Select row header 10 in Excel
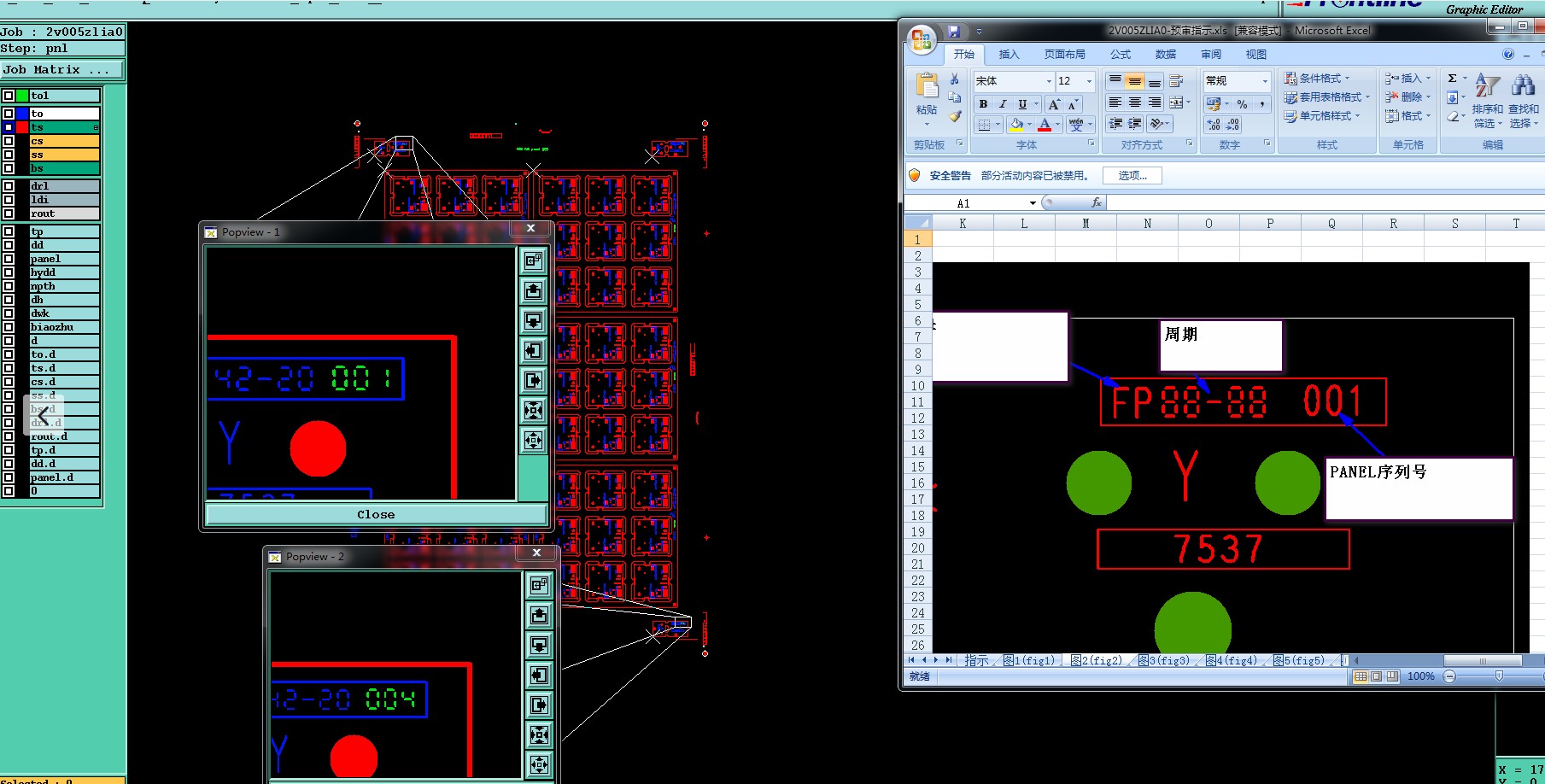This screenshot has width=1545, height=784. [x=918, y=386]
